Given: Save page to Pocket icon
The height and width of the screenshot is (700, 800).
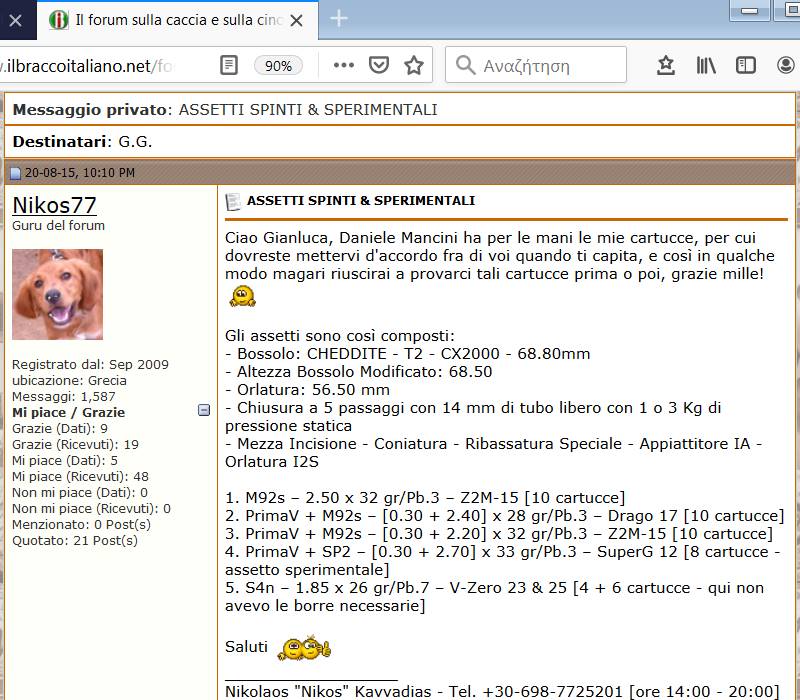Looking at the screenshot, I should pyautogui.click(x=379, y=65).
